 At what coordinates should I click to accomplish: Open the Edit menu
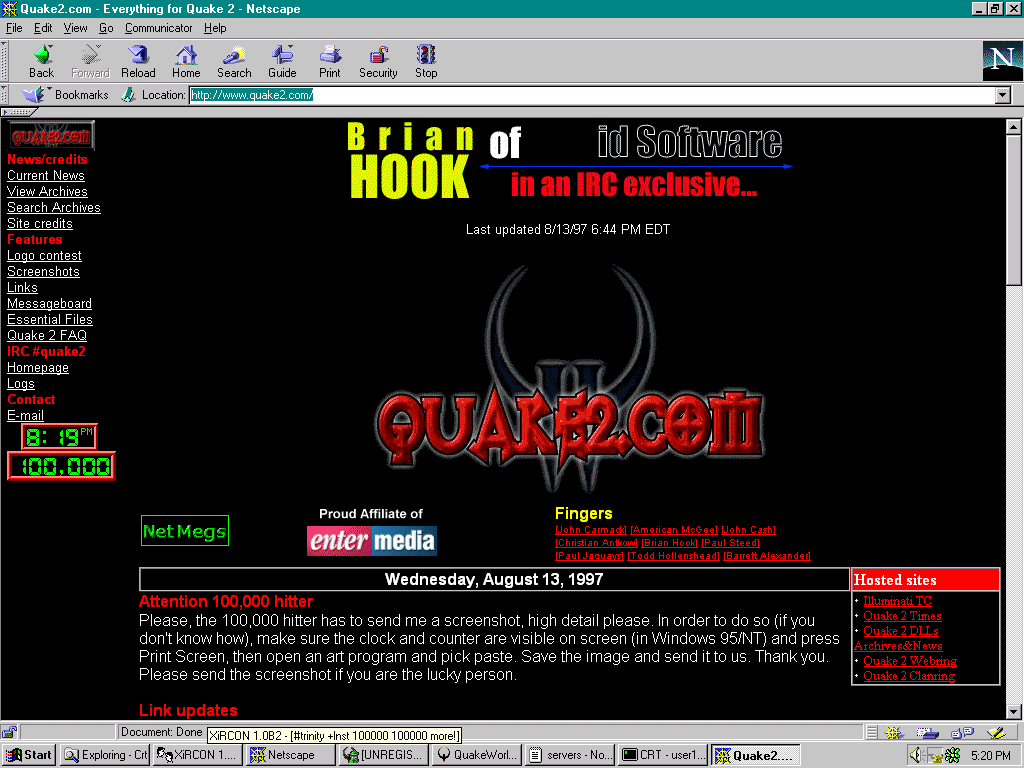click(x=43, y=28)
